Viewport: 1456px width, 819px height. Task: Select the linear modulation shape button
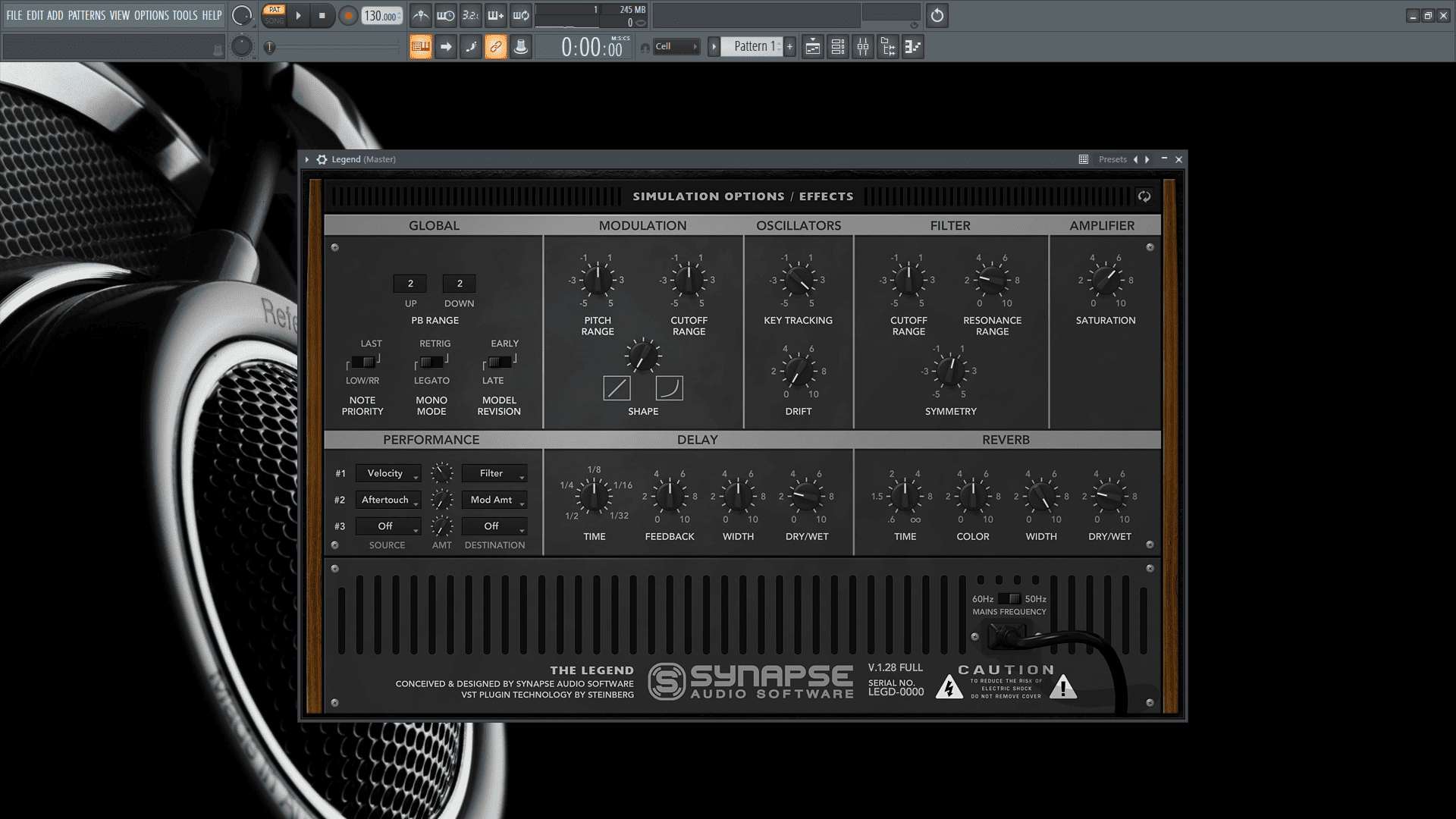click(x=617, y=388)
